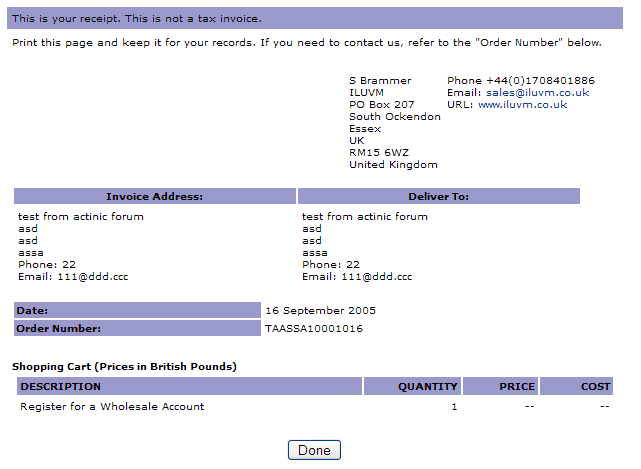
Task: Click the Order Number label cell
Action: click(136, 328)
